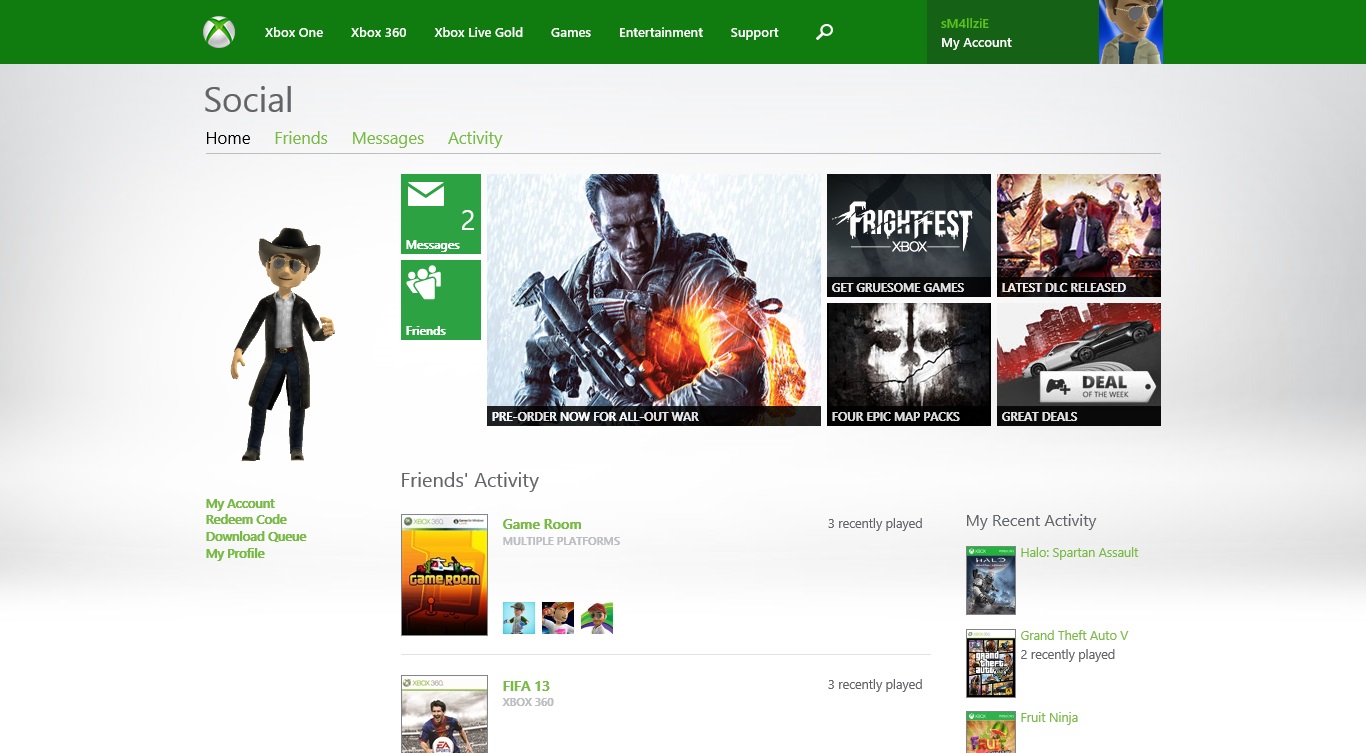
Task: Open the Download Queue link
Action: [x=256, y=537]
